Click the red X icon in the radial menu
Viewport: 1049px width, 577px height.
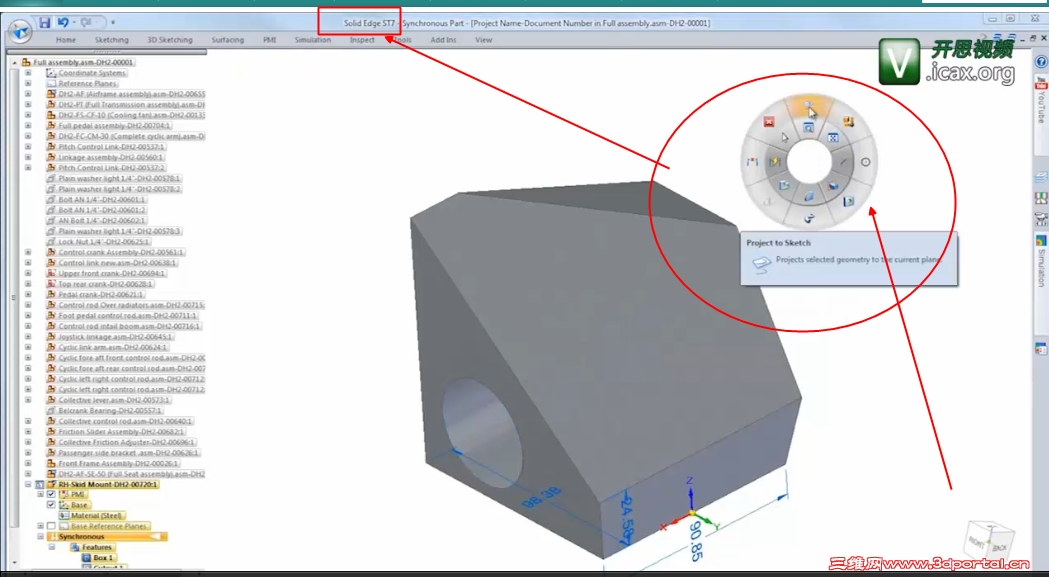click(769, 121)
